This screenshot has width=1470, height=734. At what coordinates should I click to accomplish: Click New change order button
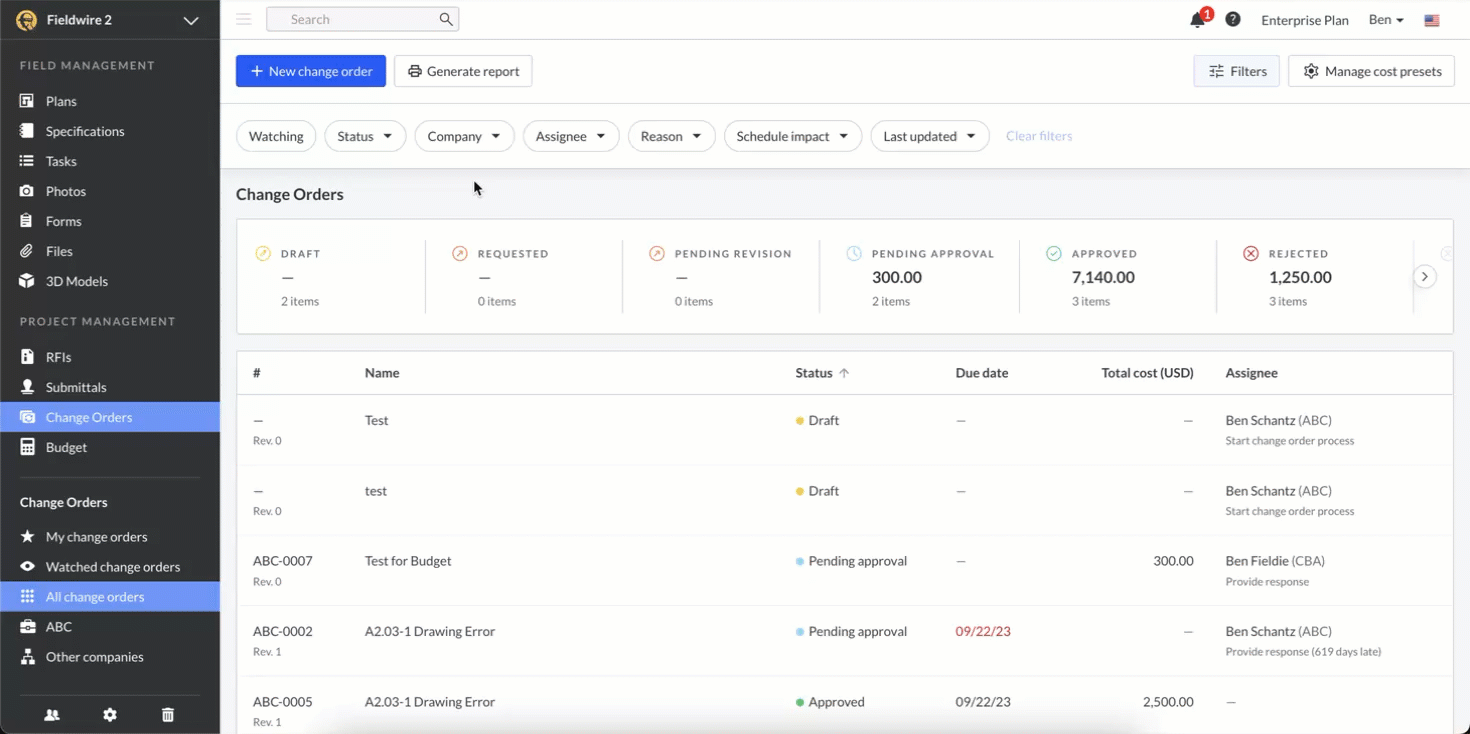pyautogui.click(x=311, y=71)
